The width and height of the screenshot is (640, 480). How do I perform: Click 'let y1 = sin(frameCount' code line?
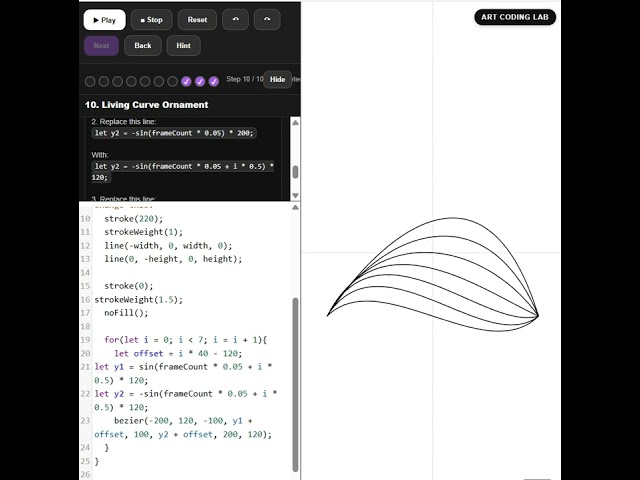(183, 373)
